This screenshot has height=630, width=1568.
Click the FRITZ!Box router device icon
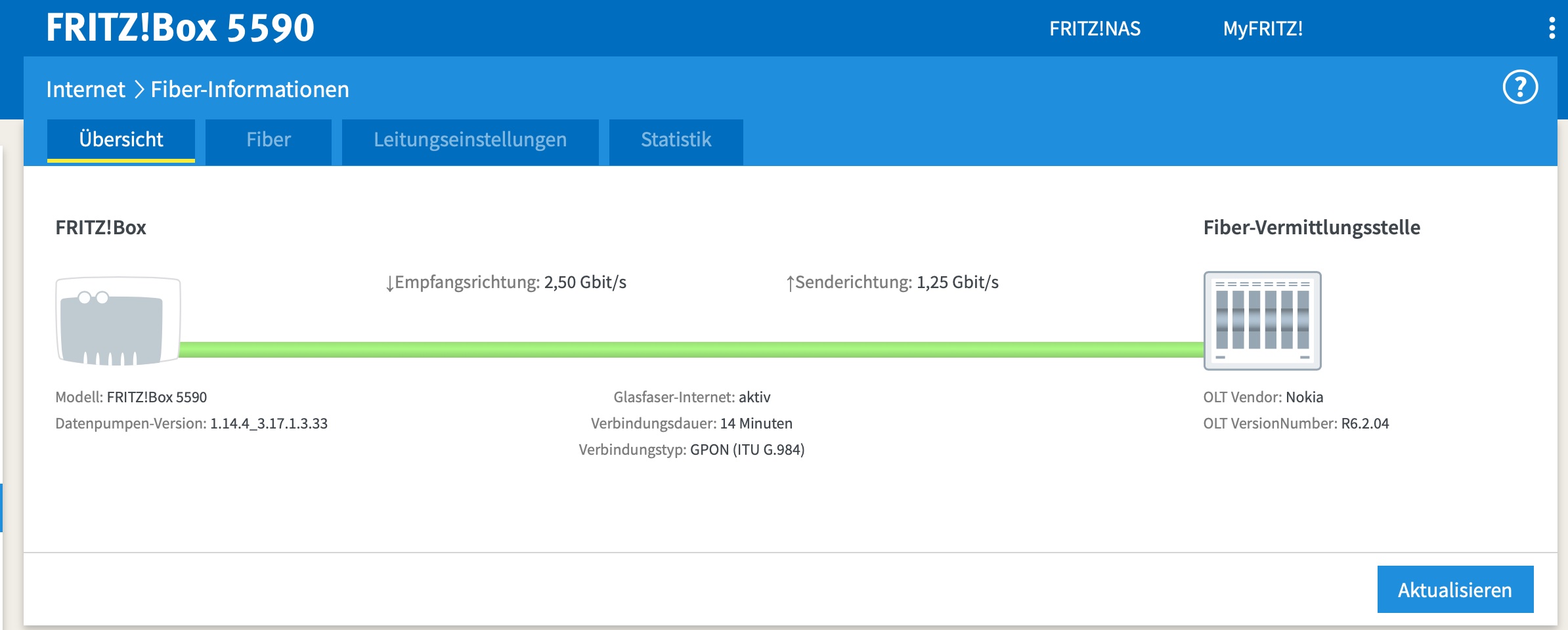click(x=118, y=321)
